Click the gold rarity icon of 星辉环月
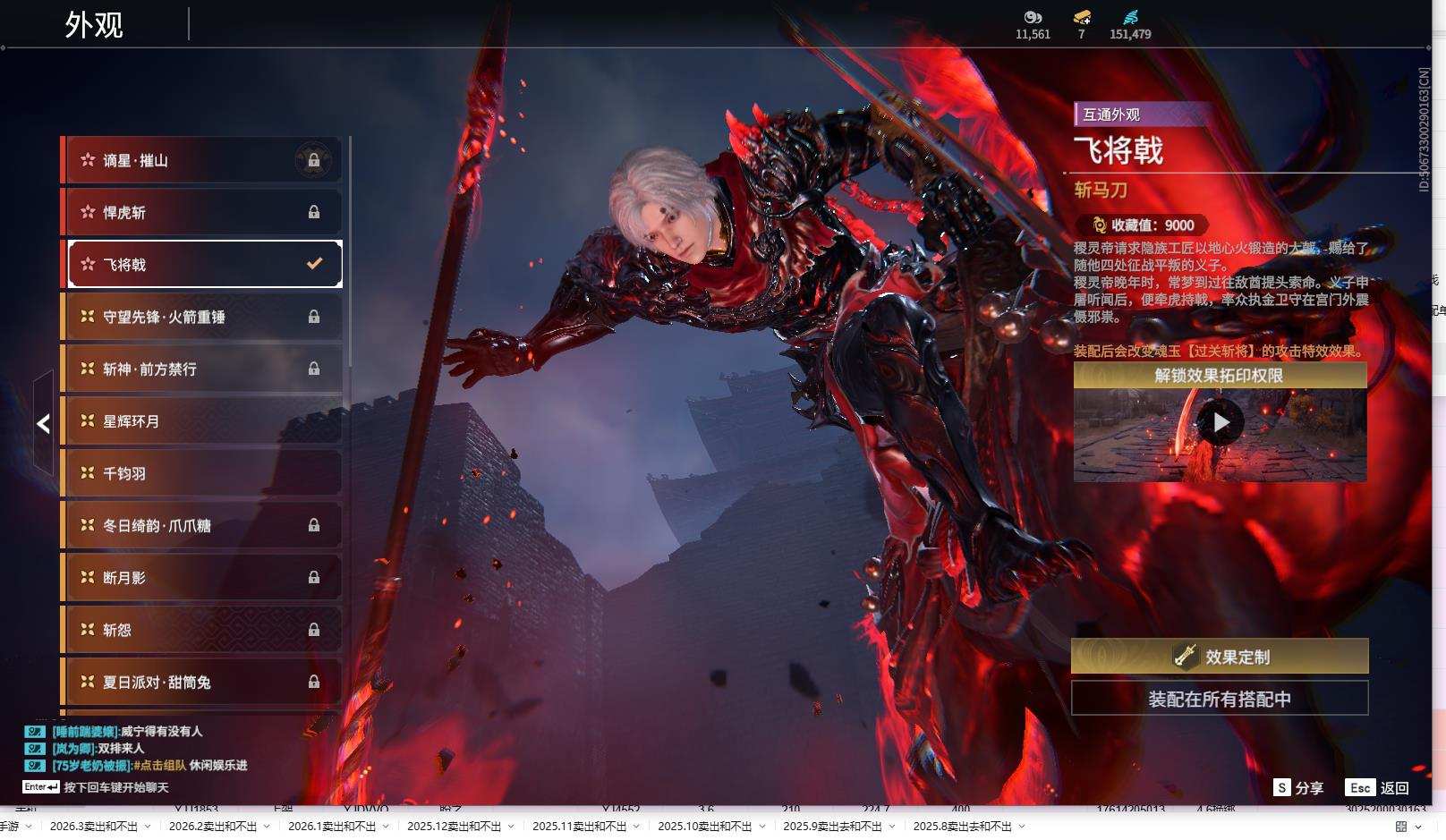The height and width of the screenshot is (840, 1446). pos(88,420)
